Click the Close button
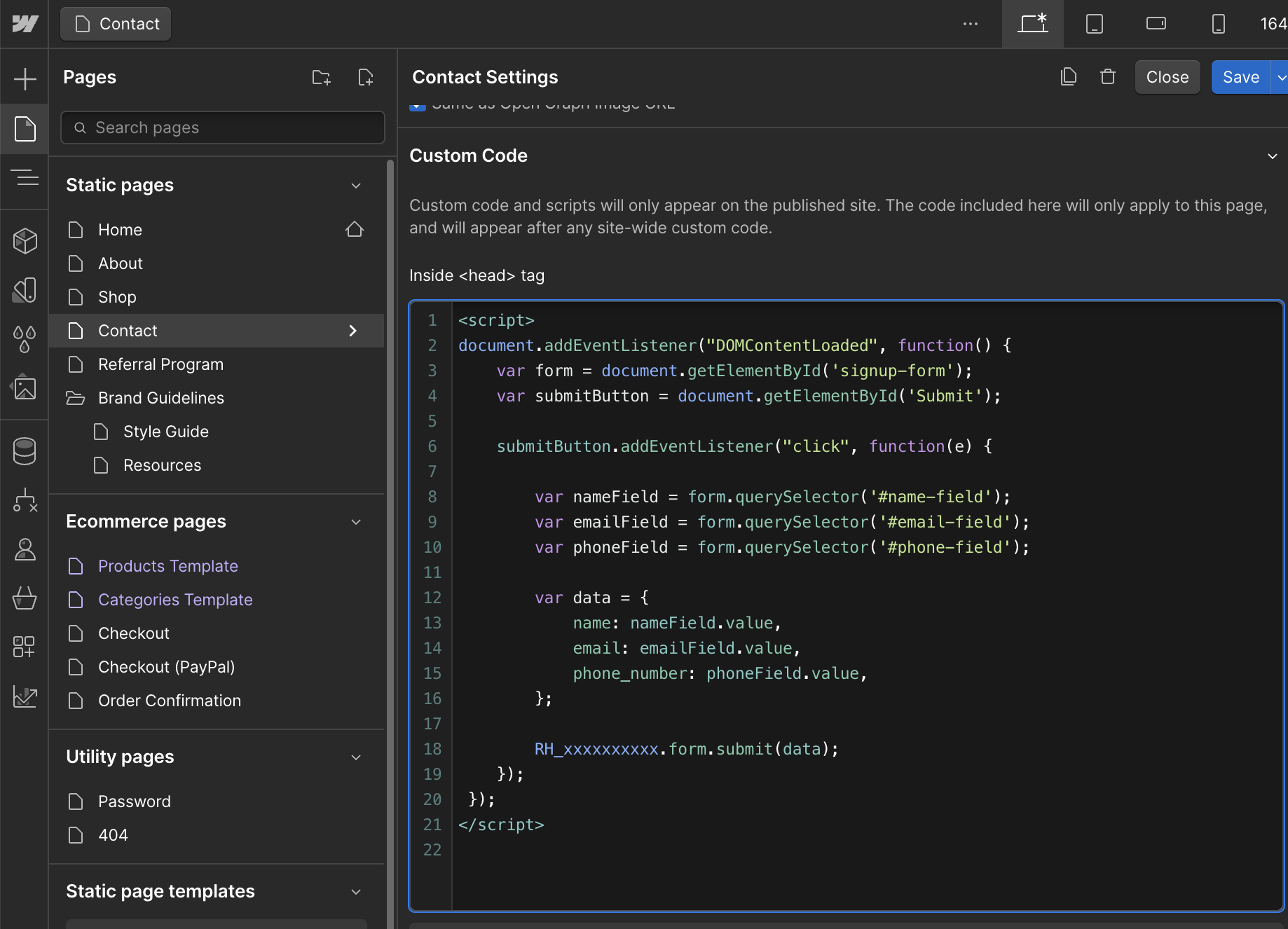1288x929 pixels. pos(1167,77)
